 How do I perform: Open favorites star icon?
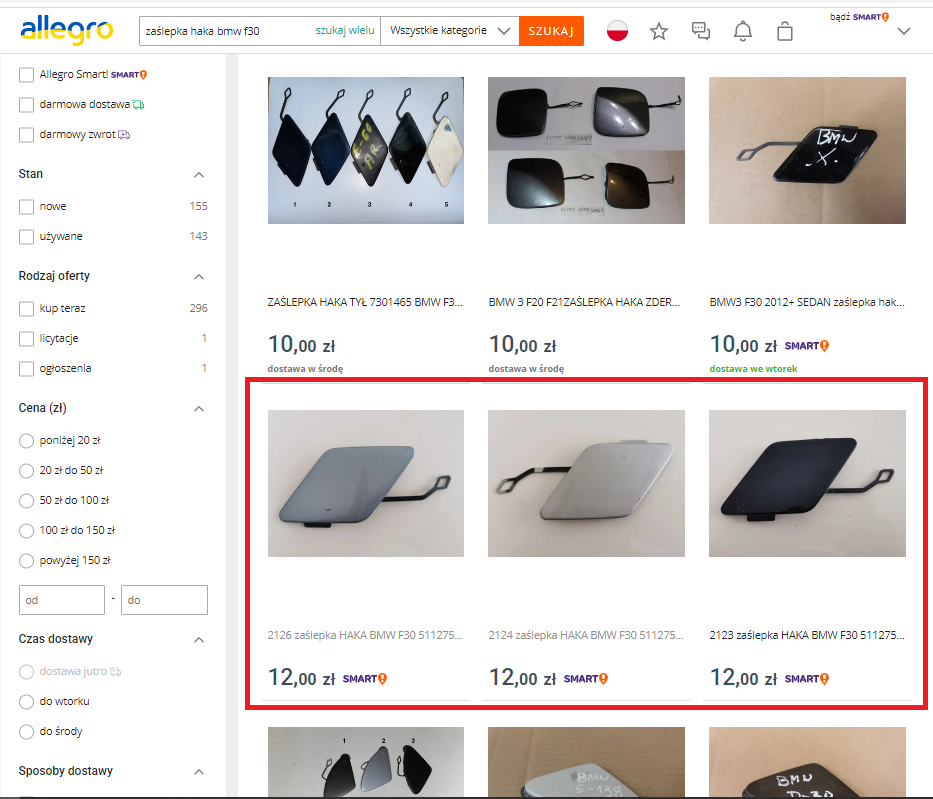(659, 31)
